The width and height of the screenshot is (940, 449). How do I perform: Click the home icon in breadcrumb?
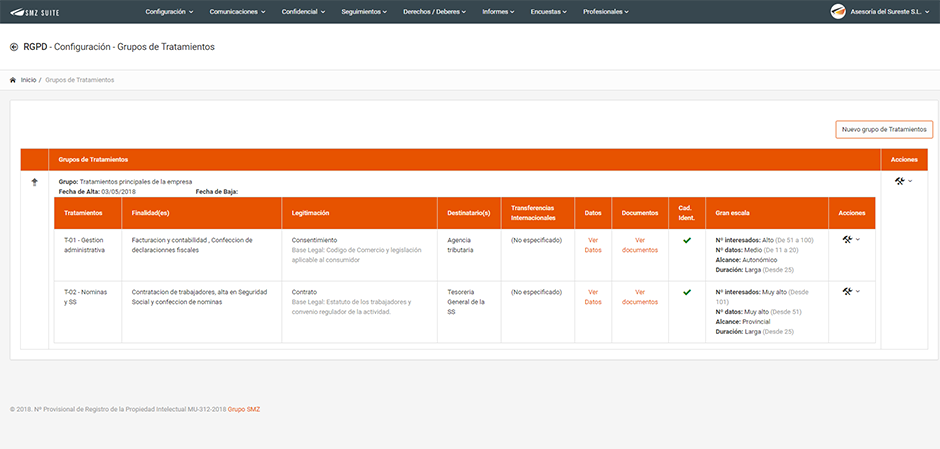(x=13, y=80)
